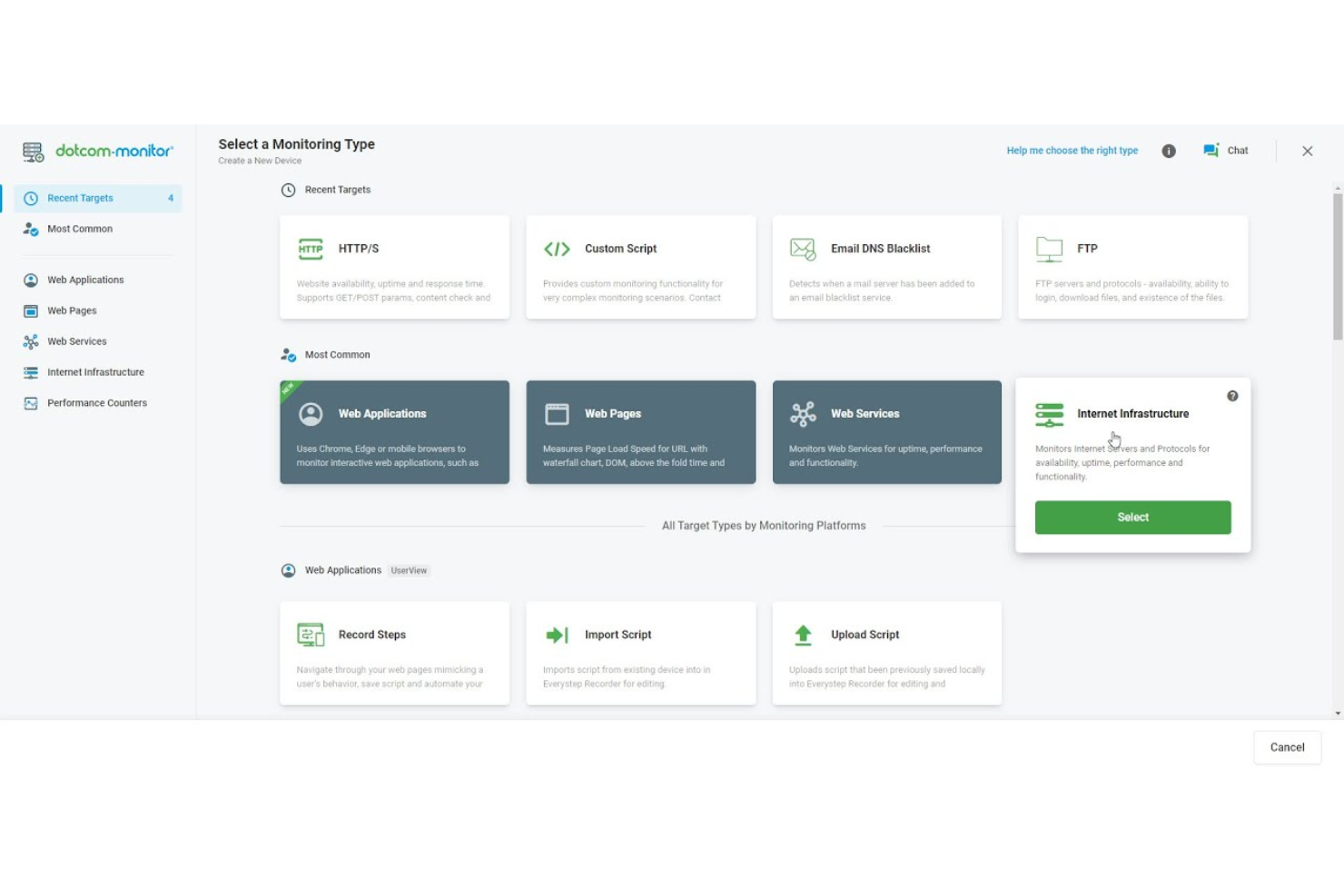
Task: Click the Email DNS Blacklist envelope icon
Action: tap(803, 249)
